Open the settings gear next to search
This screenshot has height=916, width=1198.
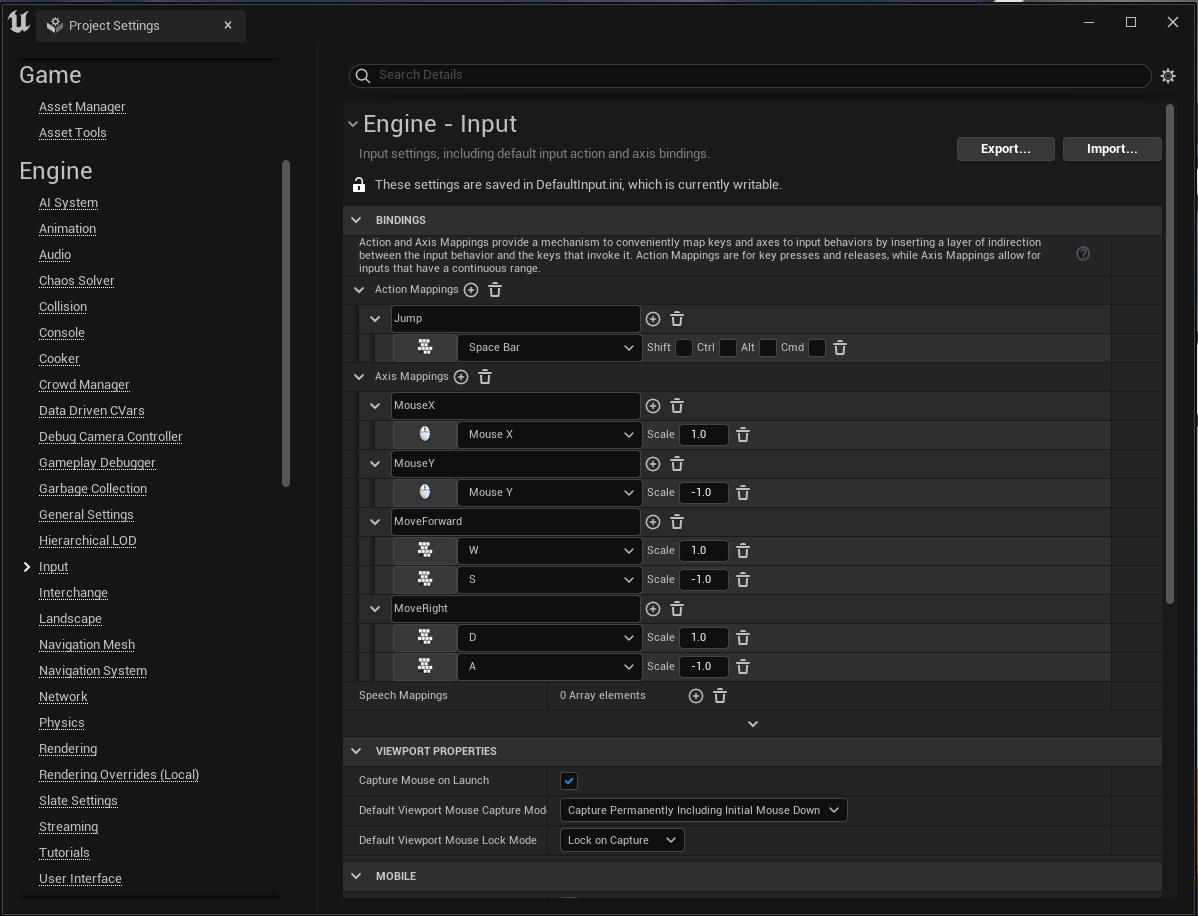point(1168,76)
